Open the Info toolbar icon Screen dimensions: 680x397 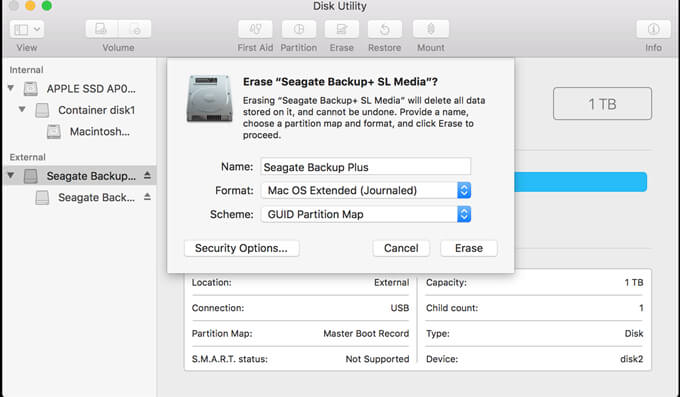point(653,29)
